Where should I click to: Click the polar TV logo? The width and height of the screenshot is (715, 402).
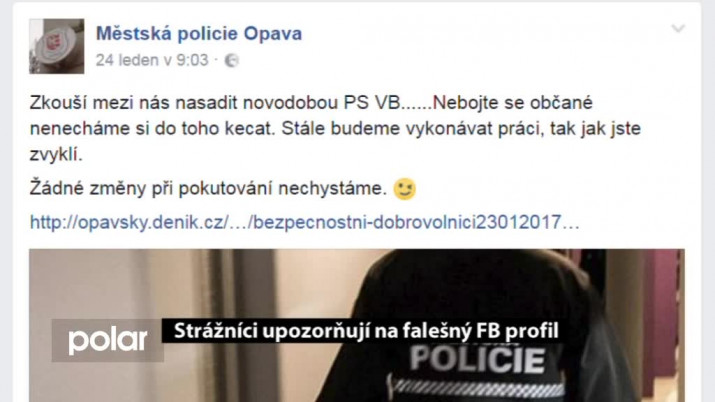[x=108, y=340]
